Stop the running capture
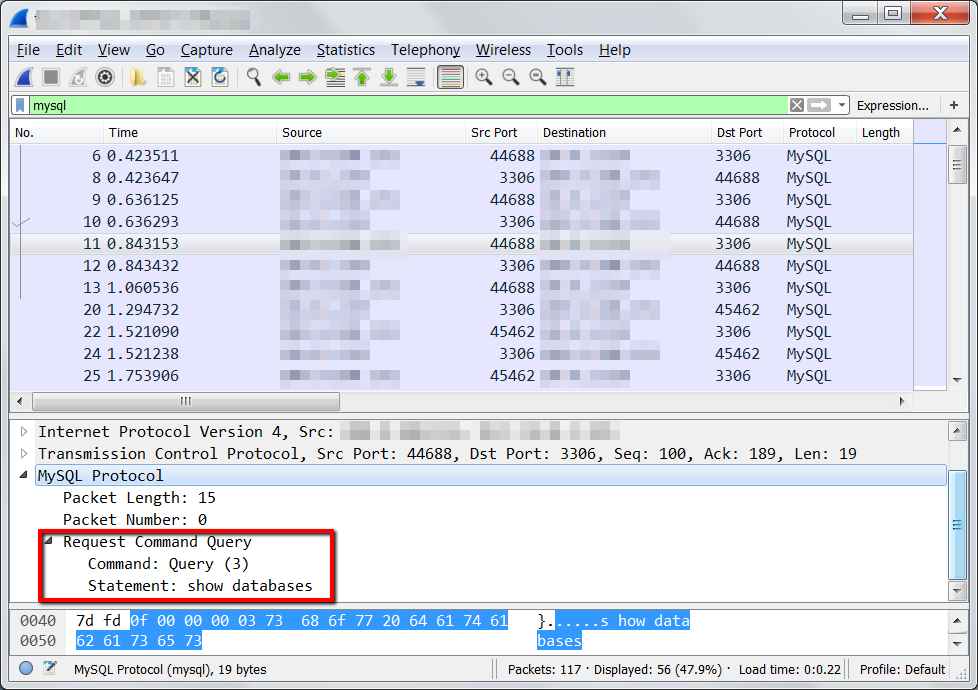978x690 pixels. point(51,77)
